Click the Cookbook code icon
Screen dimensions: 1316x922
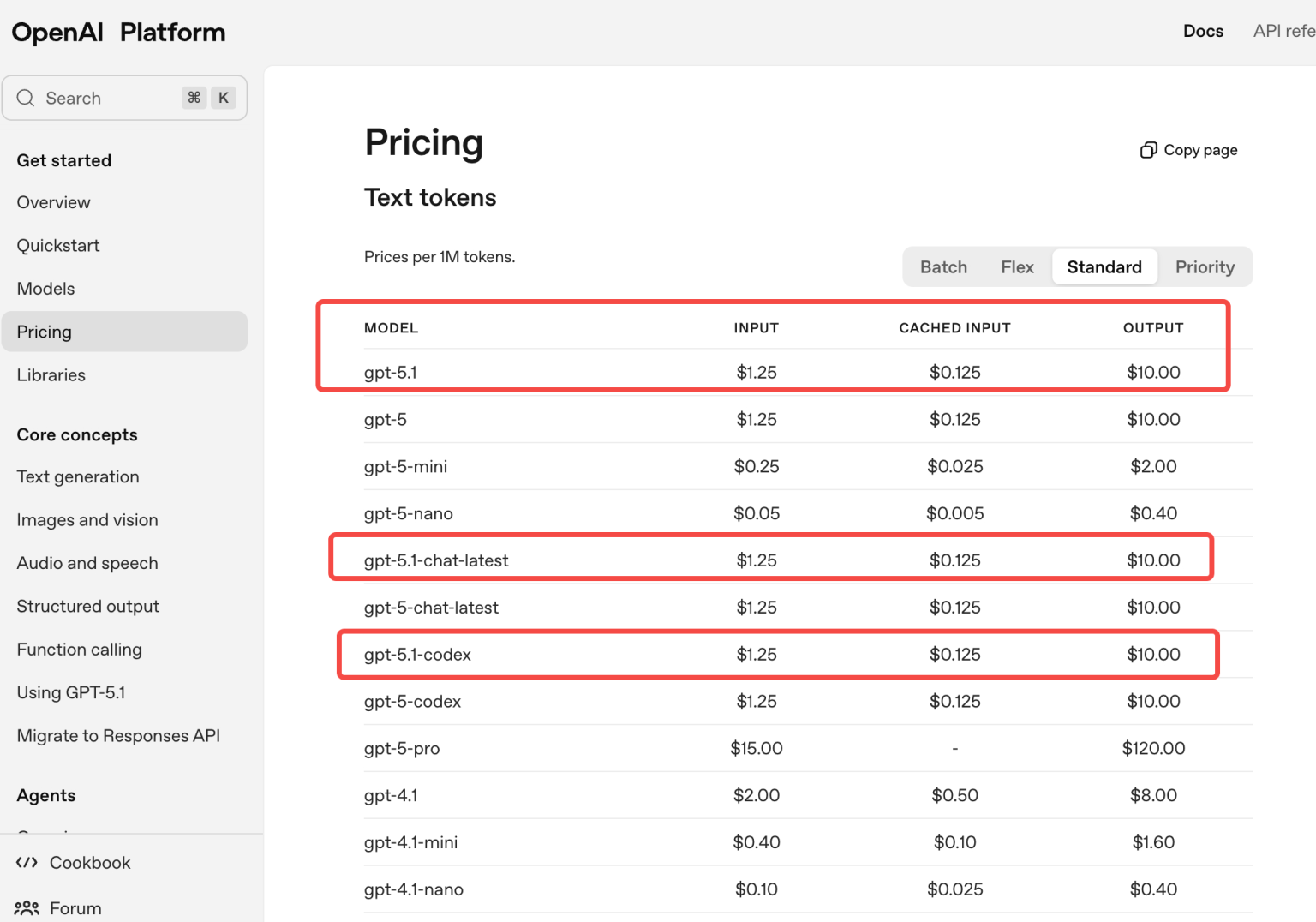(x=27, y=862)
